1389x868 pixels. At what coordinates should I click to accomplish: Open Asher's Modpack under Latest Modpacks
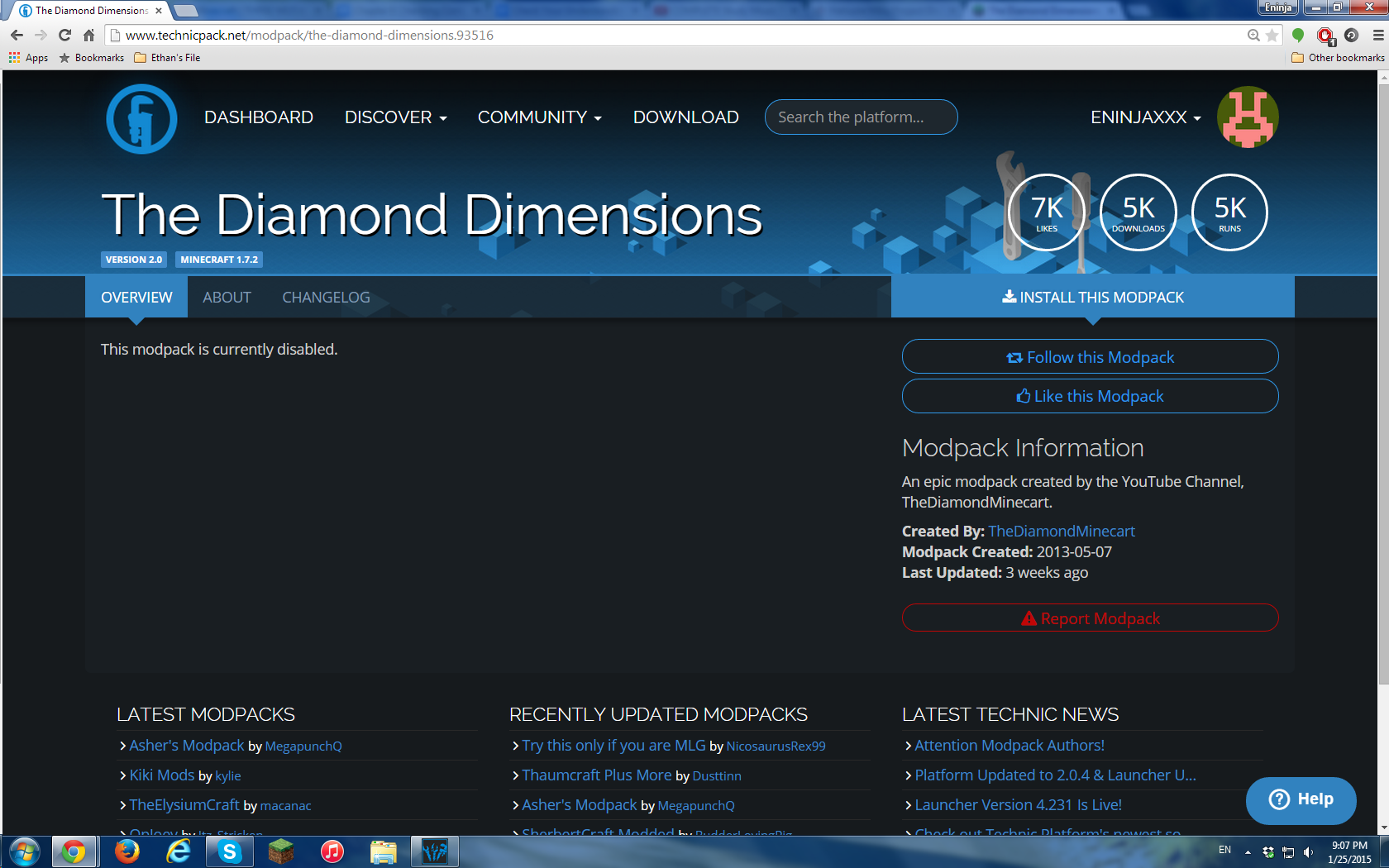pyautogui.click(x=187, y=746)
